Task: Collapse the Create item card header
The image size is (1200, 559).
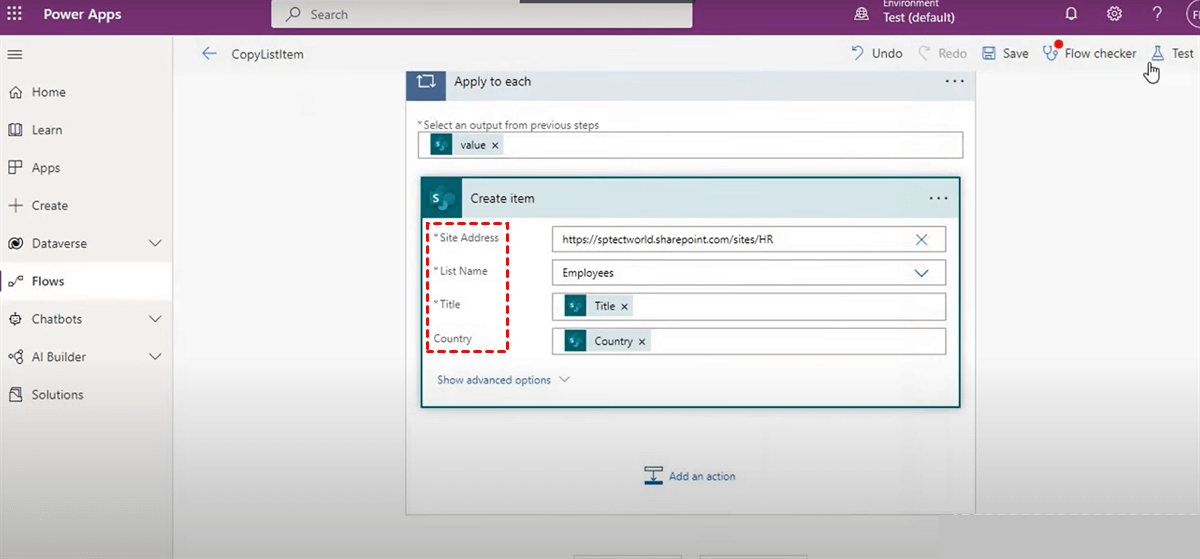Action: 691,198
